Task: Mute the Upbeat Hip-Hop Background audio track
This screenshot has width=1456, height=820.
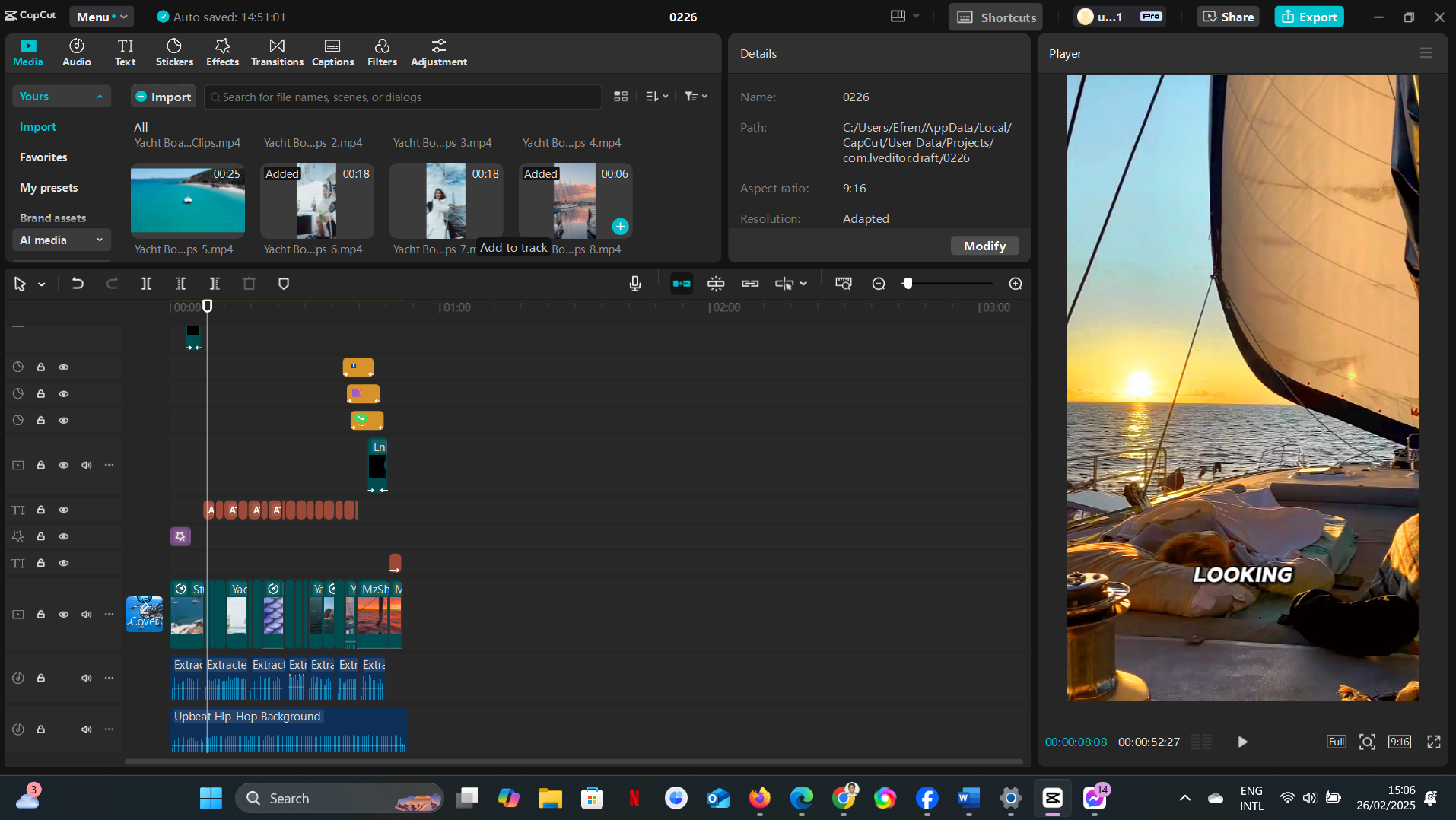Action: click(87, 729)
